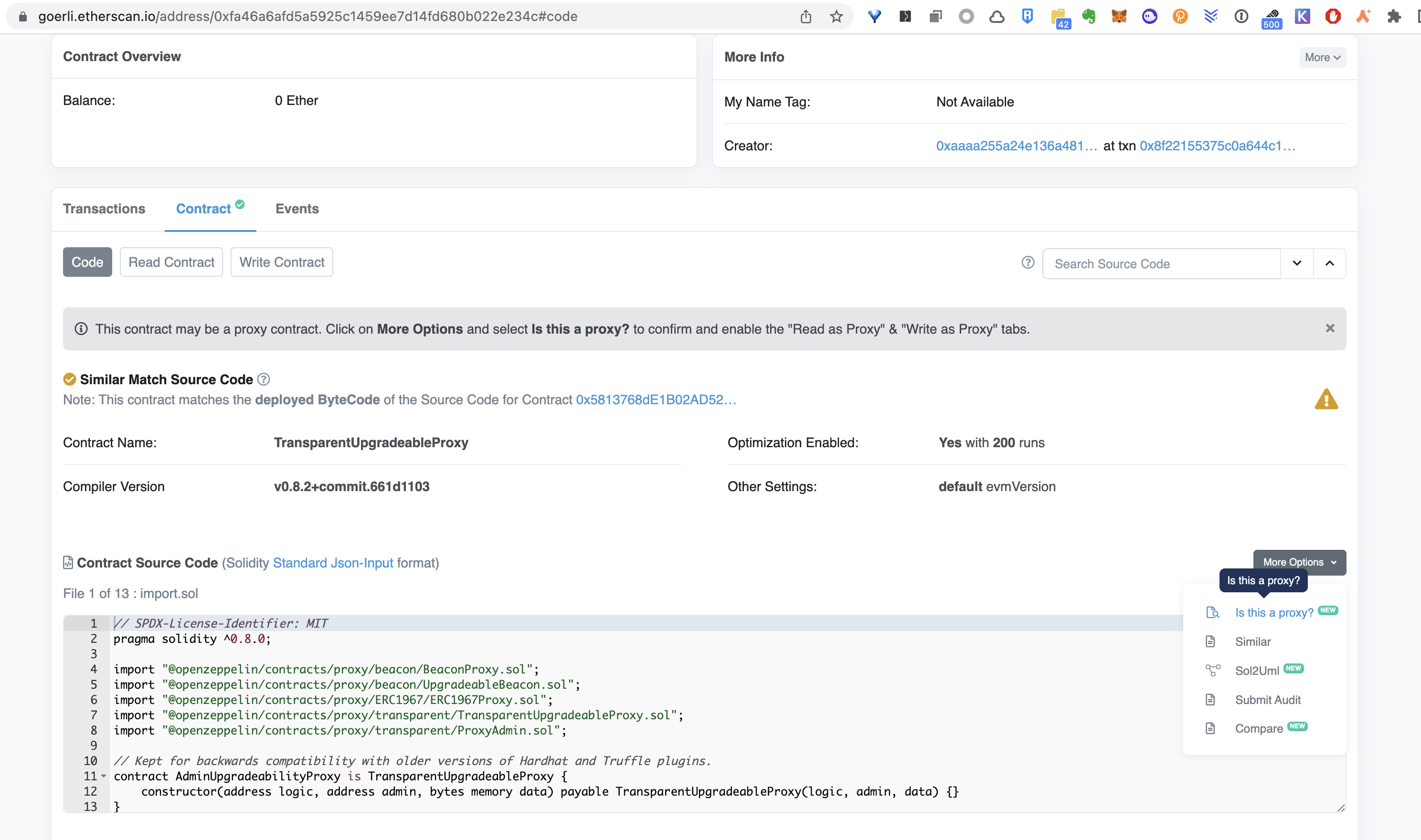Click the question mark next to Similar Match Source Code
Image resolution: width=1421 pixels, height=840 pixels.
coord(263,379)
